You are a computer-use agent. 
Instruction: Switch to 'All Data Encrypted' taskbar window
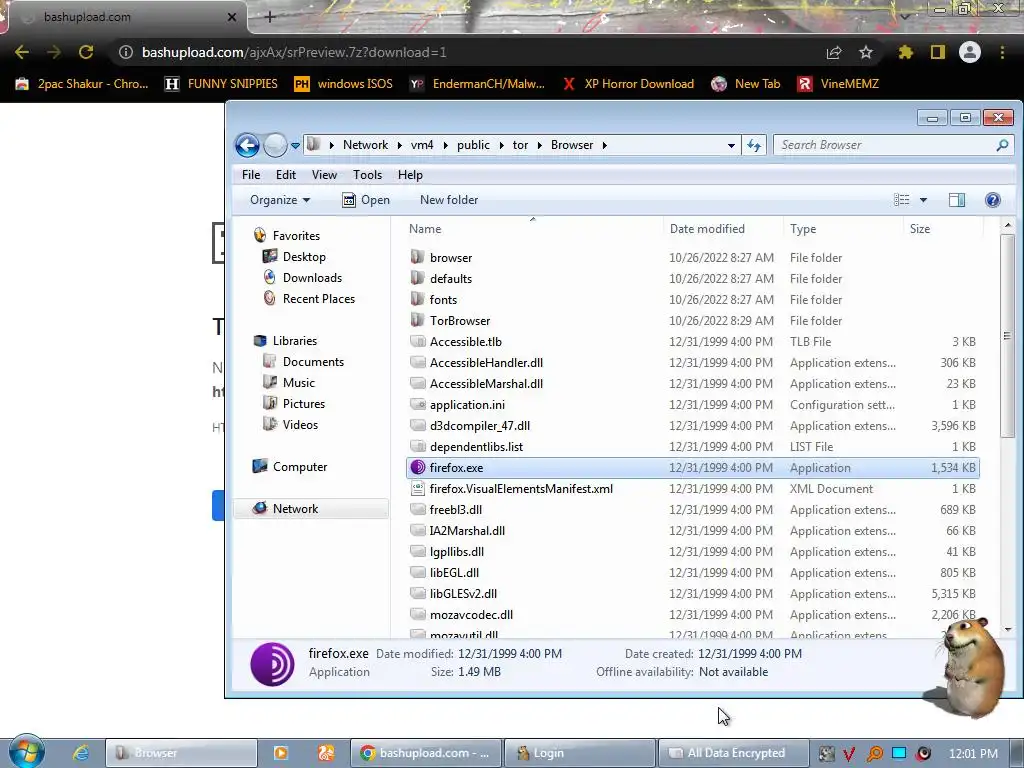tap(733, 753)
